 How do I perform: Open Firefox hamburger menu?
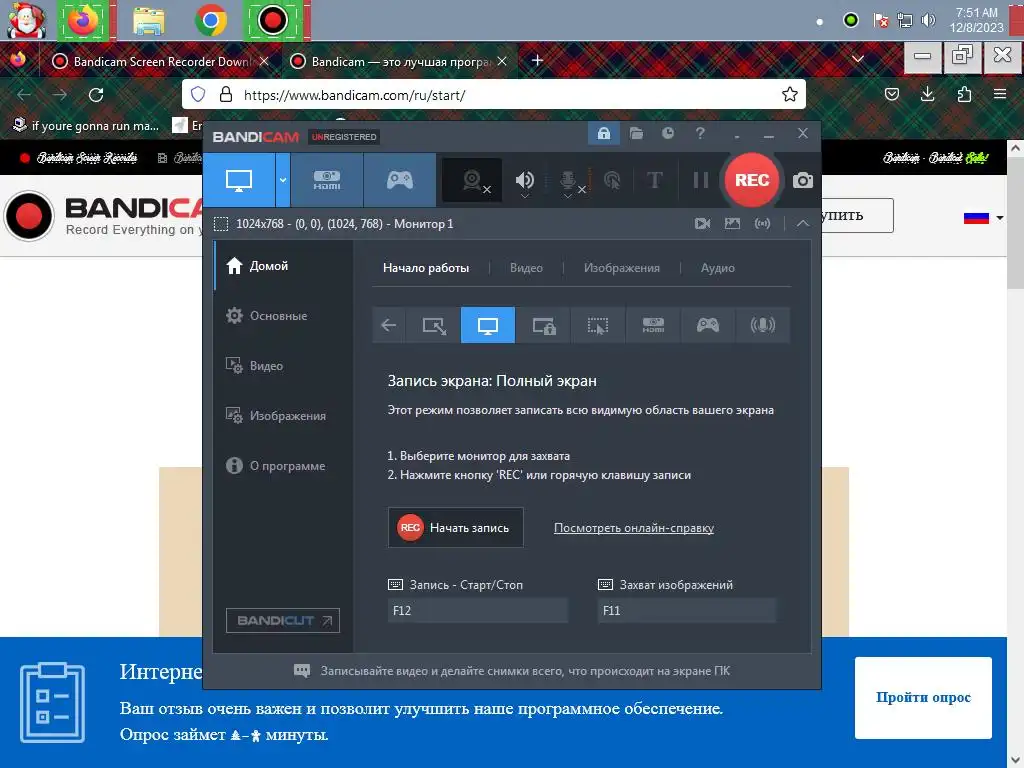[1000, 95]
